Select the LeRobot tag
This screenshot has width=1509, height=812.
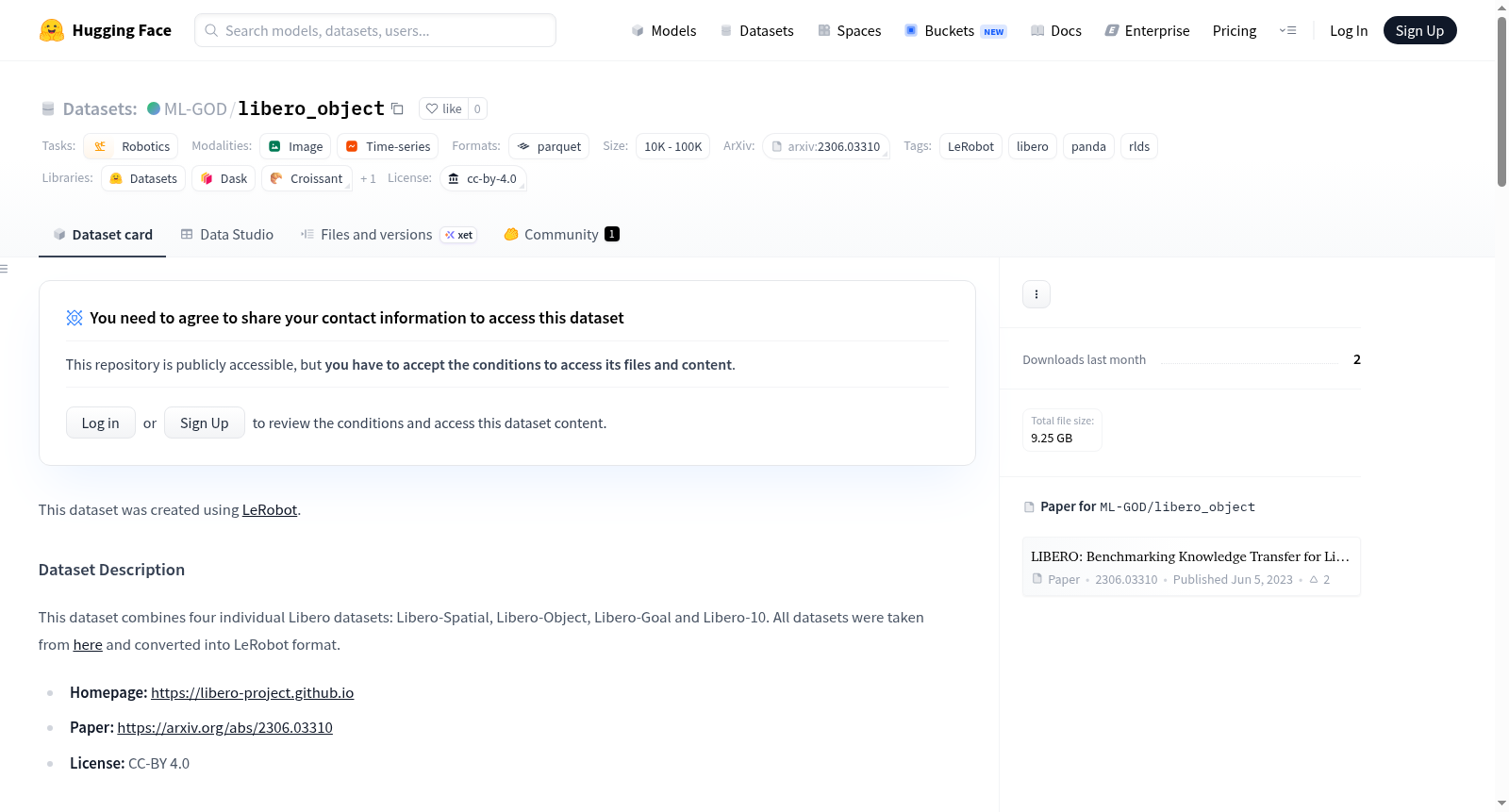[x=970, y=146]
